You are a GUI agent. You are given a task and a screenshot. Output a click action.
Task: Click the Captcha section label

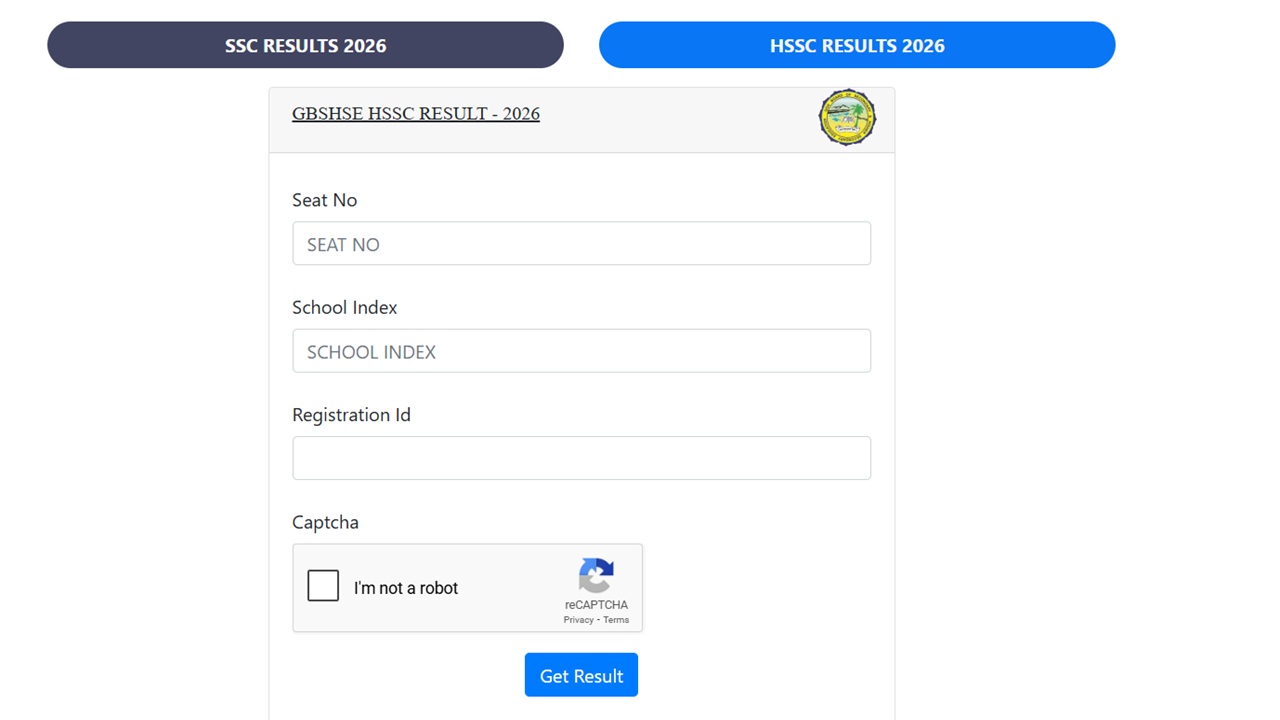click(x=325, y=521)
